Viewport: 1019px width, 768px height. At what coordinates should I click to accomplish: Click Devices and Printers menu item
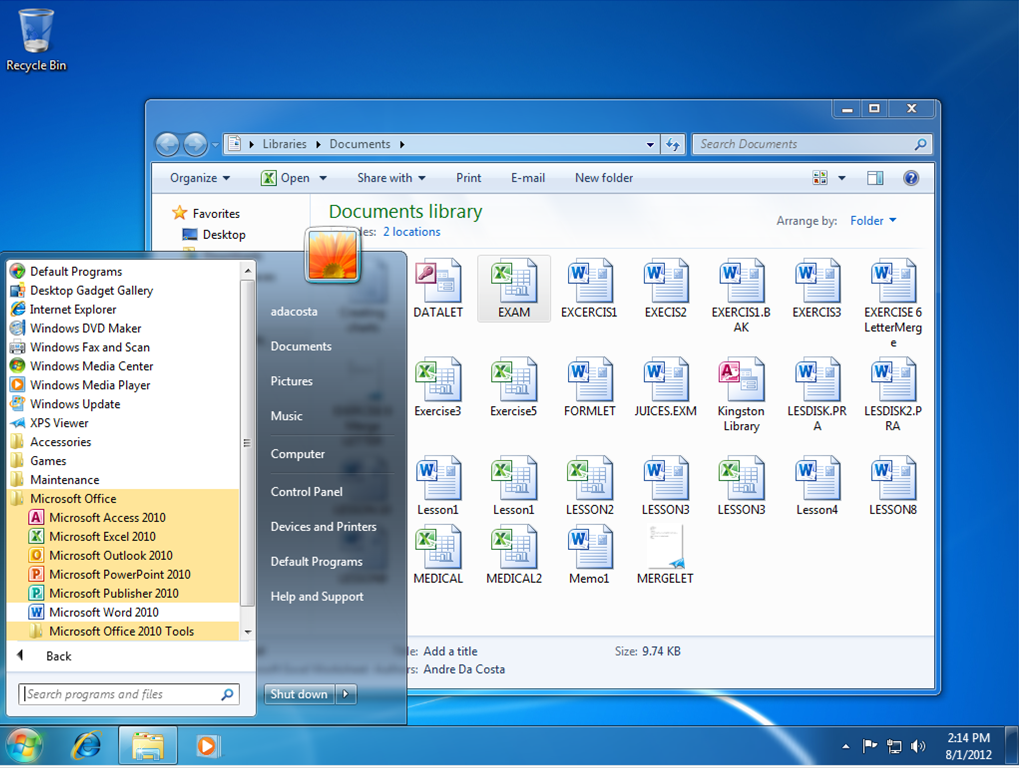tap(323, 526)
